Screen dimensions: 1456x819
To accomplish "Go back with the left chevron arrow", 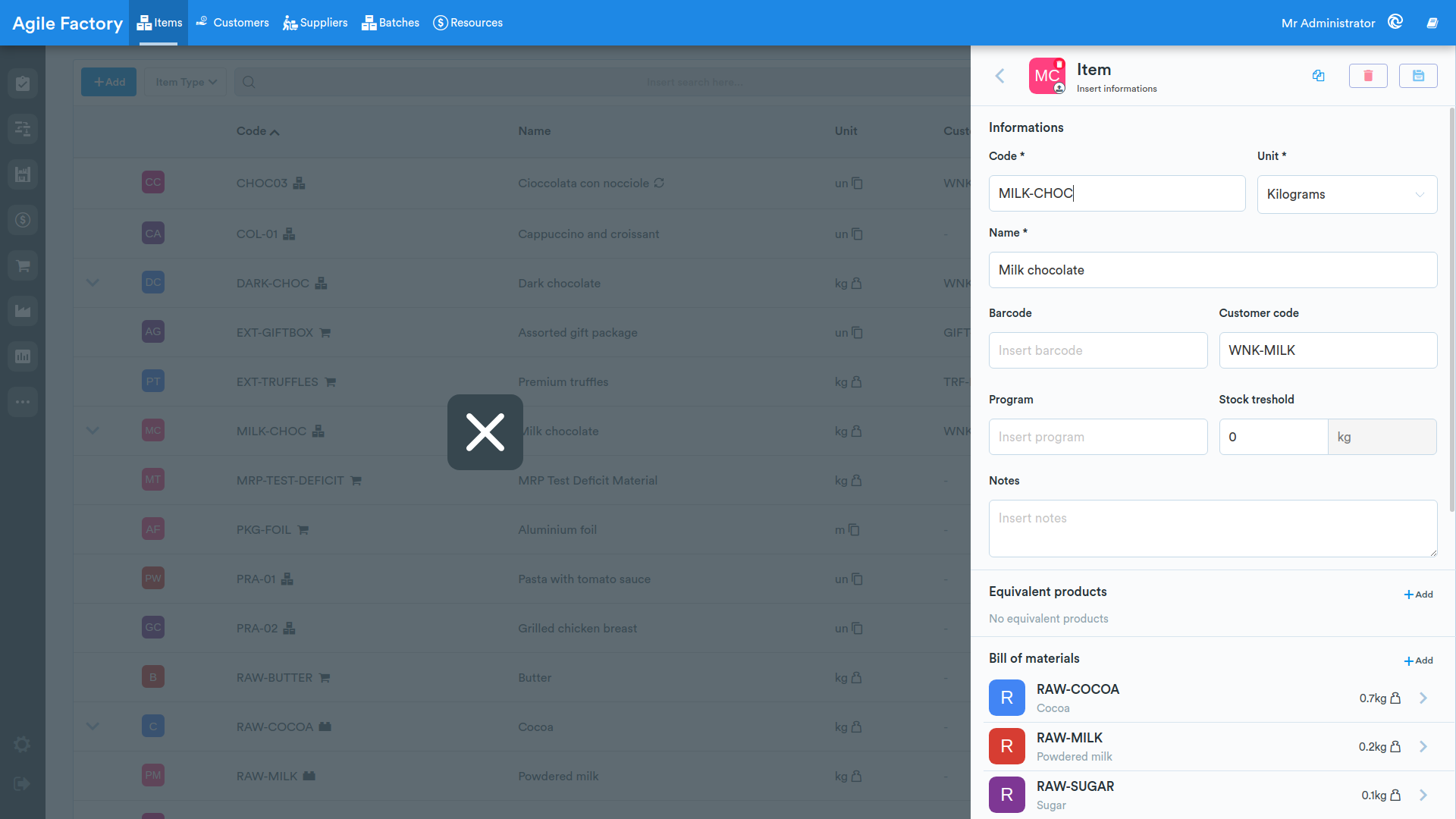I will [x=1000, y=76].
